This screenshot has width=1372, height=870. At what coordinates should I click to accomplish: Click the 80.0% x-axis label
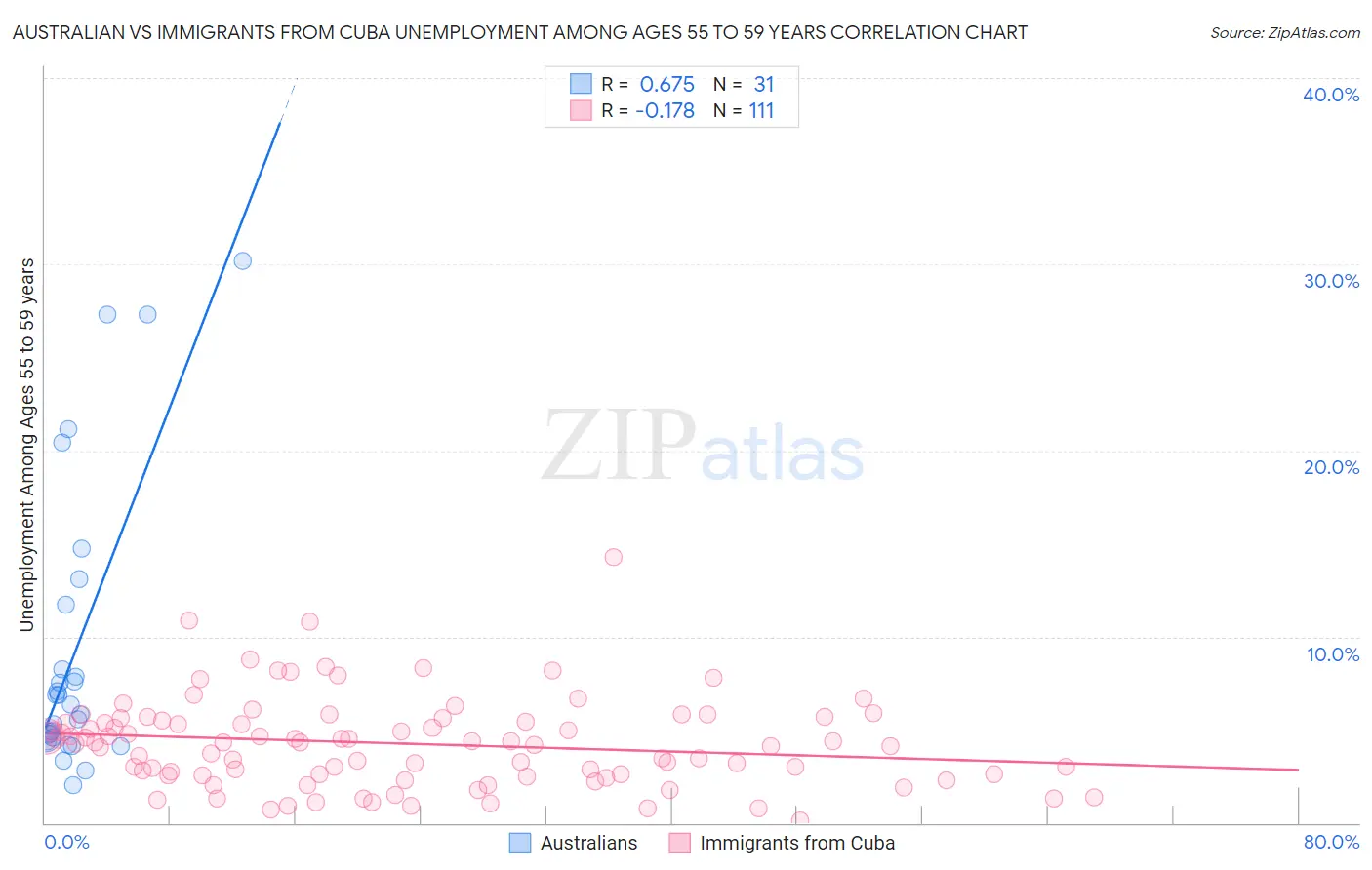click(x=1331, y=842)
